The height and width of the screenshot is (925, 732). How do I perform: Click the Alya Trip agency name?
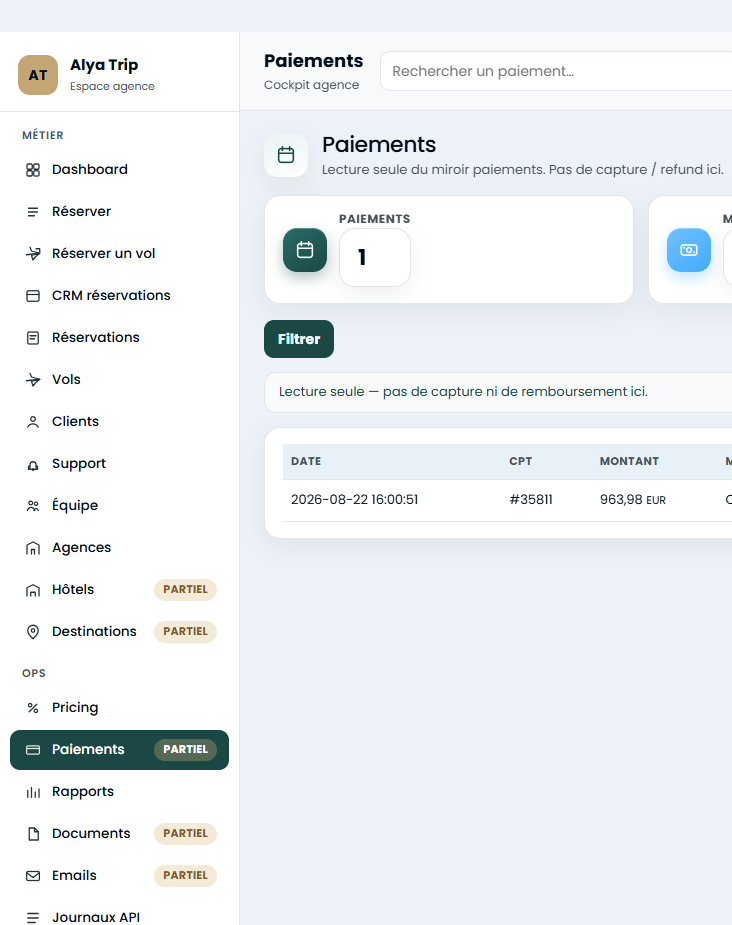click(x=104, y=65)
